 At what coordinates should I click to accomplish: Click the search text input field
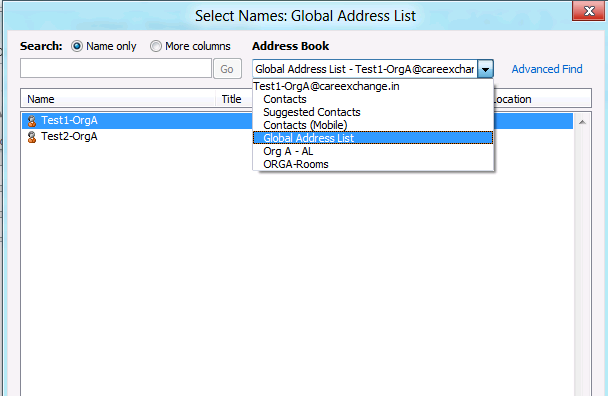pos(116,68)
